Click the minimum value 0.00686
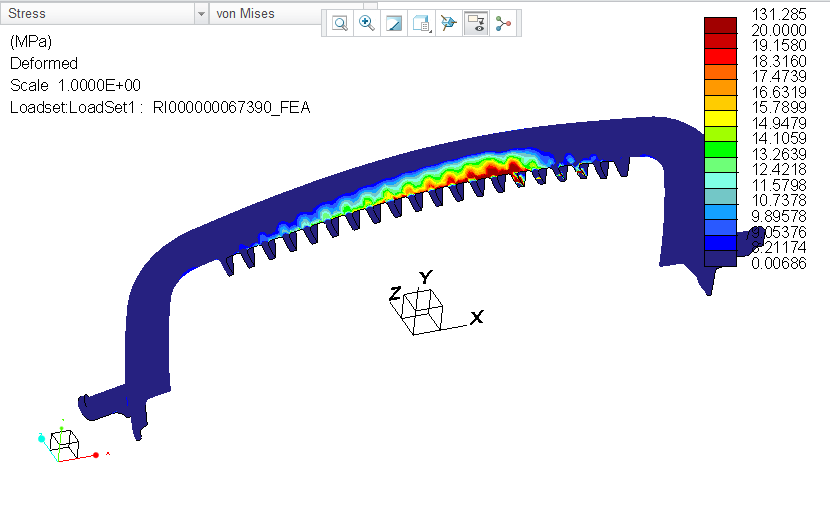Screen dimensions: 830x516 779,263
